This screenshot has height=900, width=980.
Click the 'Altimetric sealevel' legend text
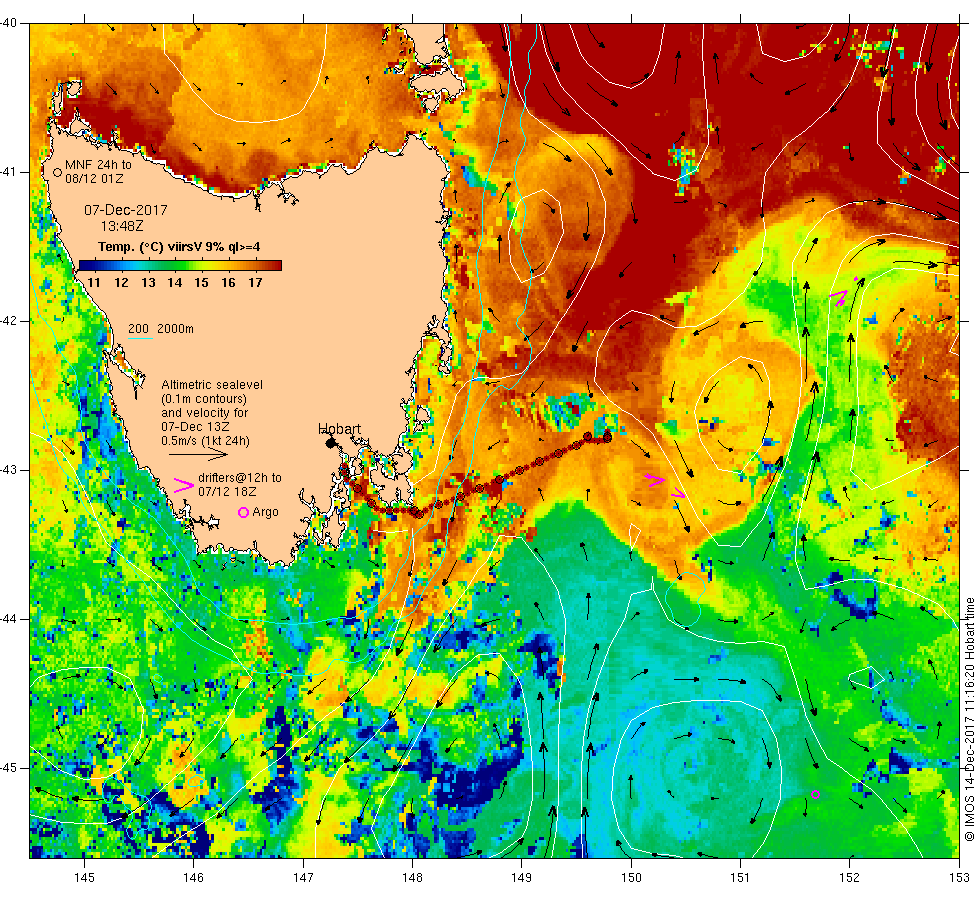click(x=212, y=385)
